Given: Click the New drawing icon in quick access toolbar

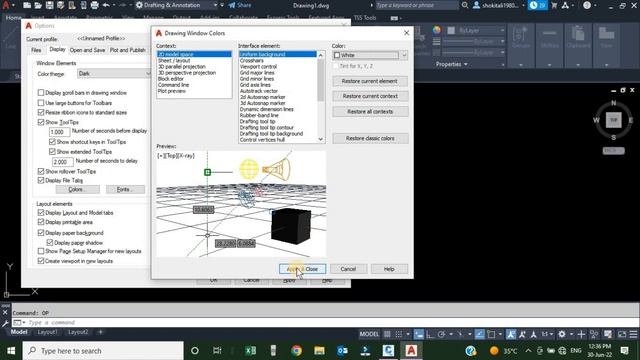Looking at the screenshot, I should point(27,5).
